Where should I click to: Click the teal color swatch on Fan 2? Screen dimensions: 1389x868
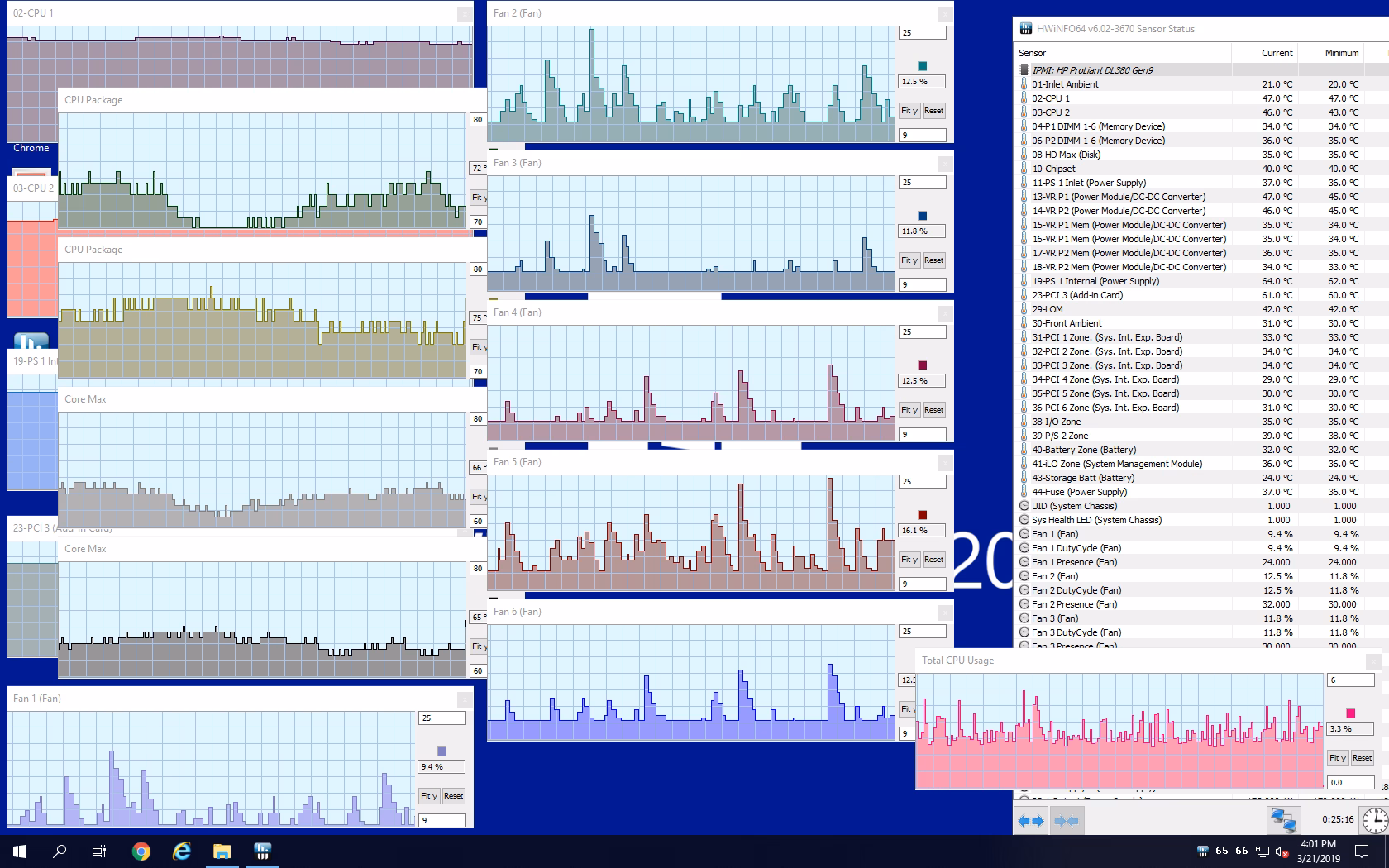click(923, 66)
